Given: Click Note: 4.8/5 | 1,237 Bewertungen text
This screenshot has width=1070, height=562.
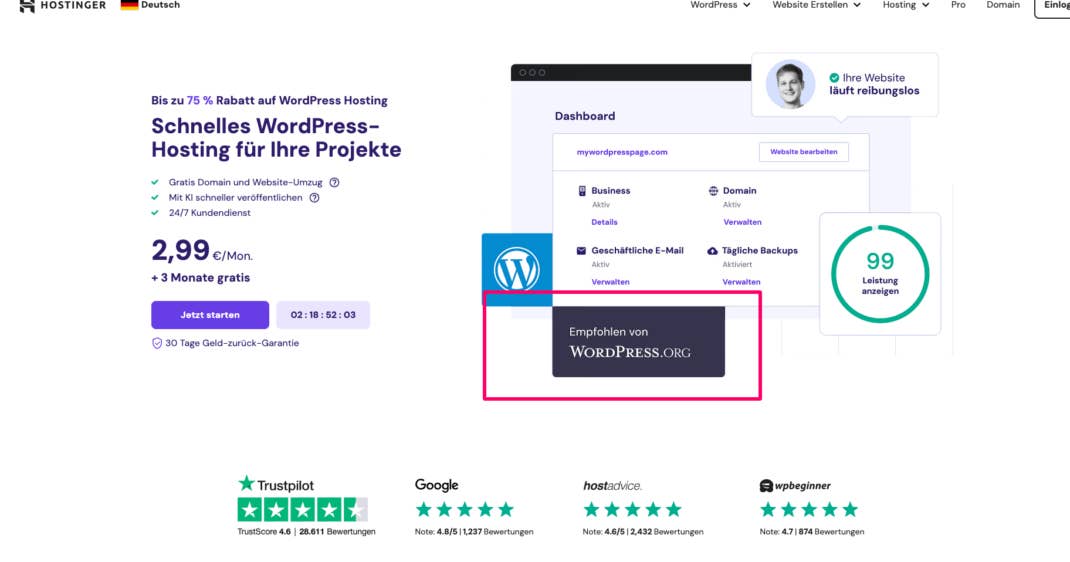Looking at the screenshot, I should tap(474, 531).
